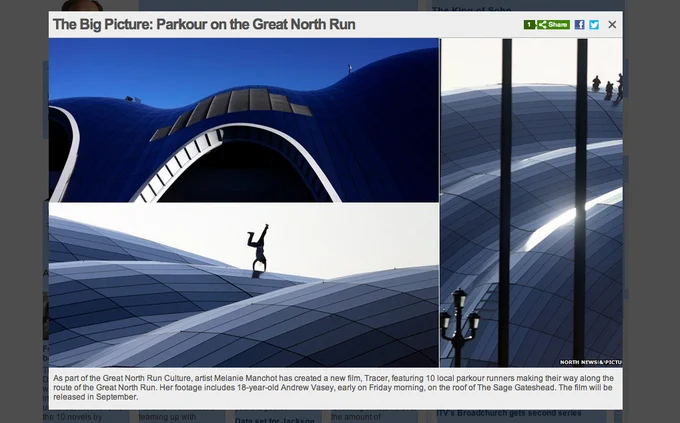Screen dimensions: 680x423
Task: Share the picture on Twitter
Action: coord(594,25)
